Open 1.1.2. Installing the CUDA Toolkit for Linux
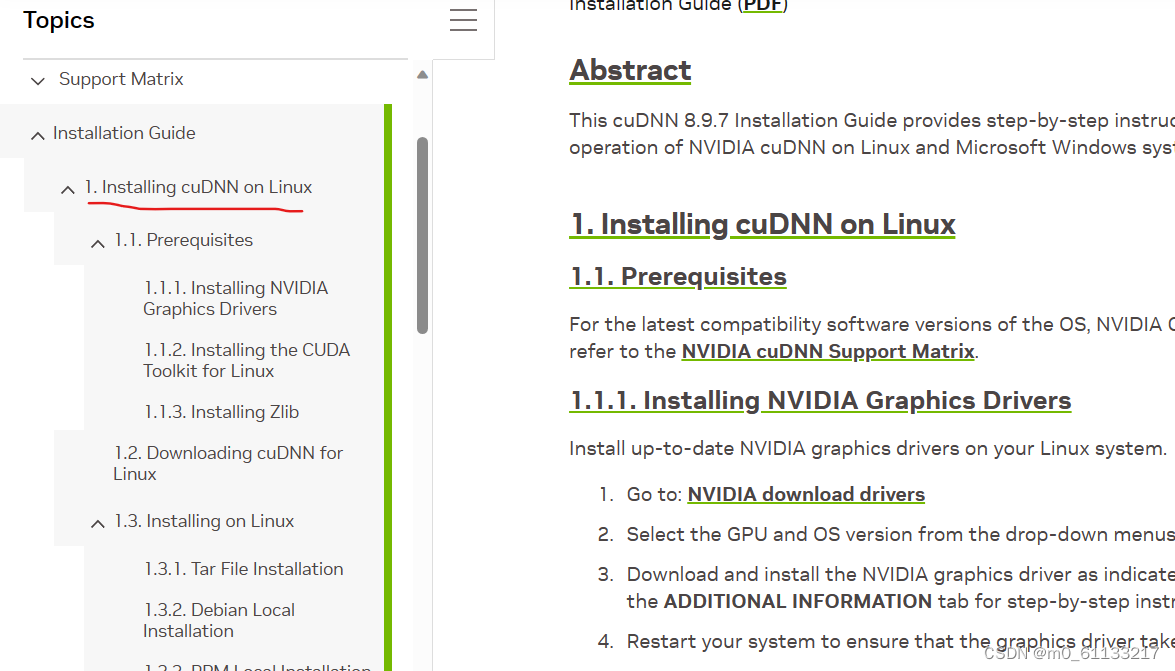This screenshot has height=671, width=1175. 246,361
